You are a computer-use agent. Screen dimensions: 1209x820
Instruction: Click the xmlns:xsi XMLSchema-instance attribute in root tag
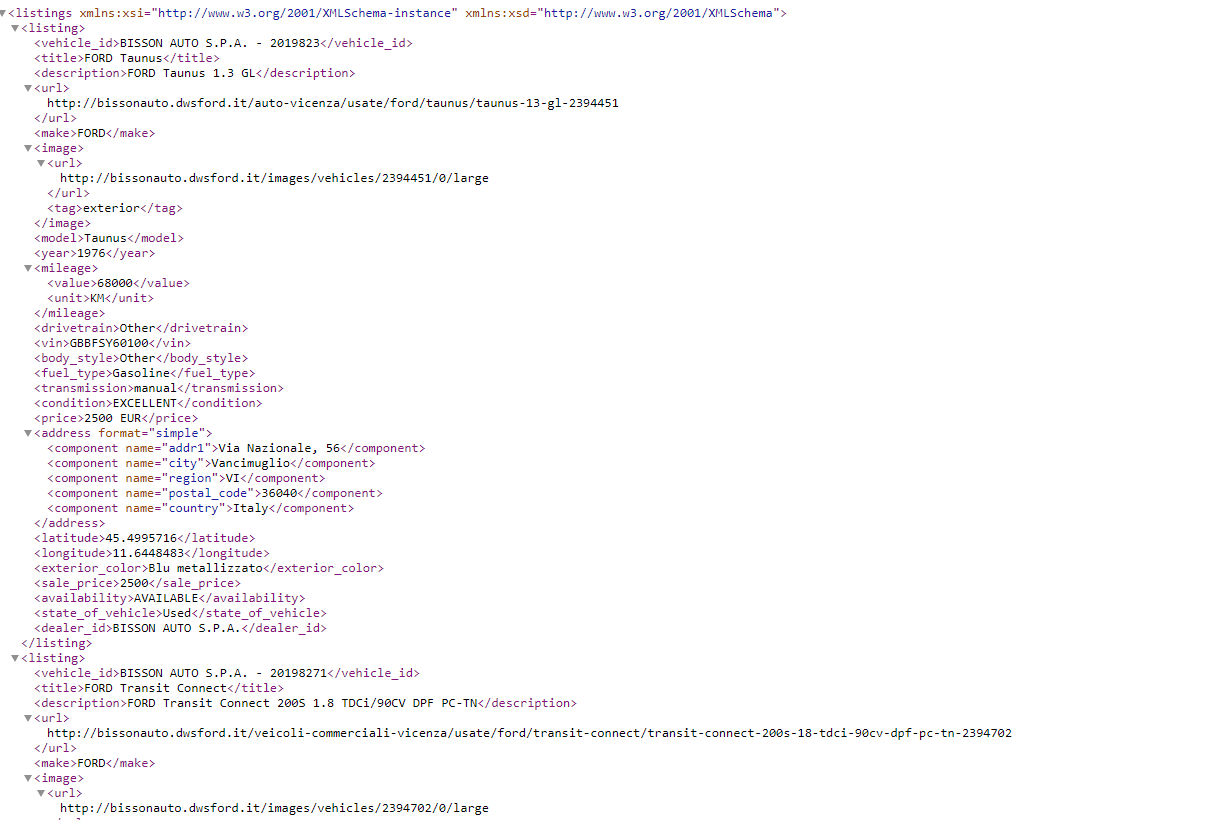click(269, 13)
